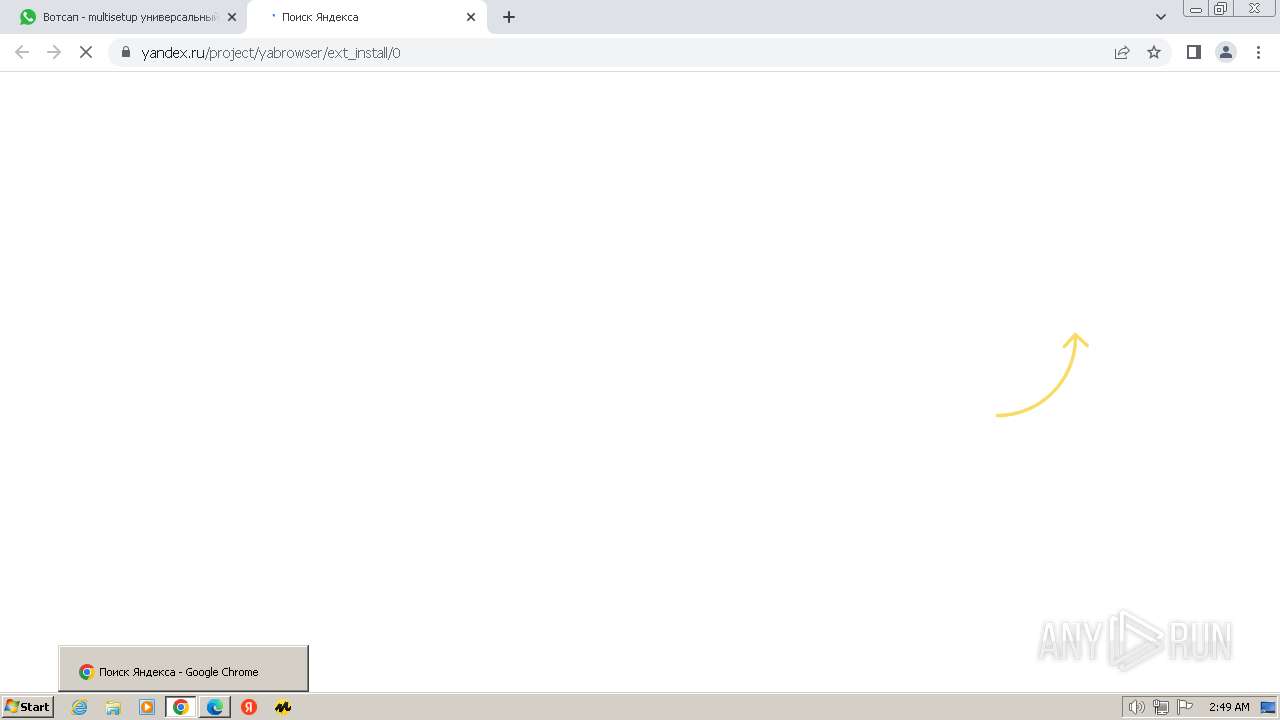Click the Поиск Яндекса Chrome taskbar preview

click(183, 669)
